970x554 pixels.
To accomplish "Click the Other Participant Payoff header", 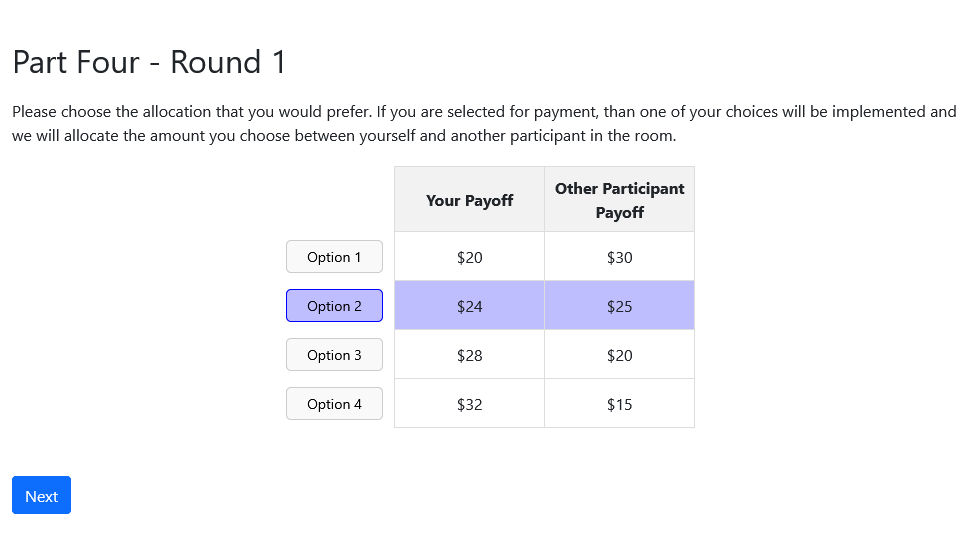I will pyautogui.click(x=619, y=200).
